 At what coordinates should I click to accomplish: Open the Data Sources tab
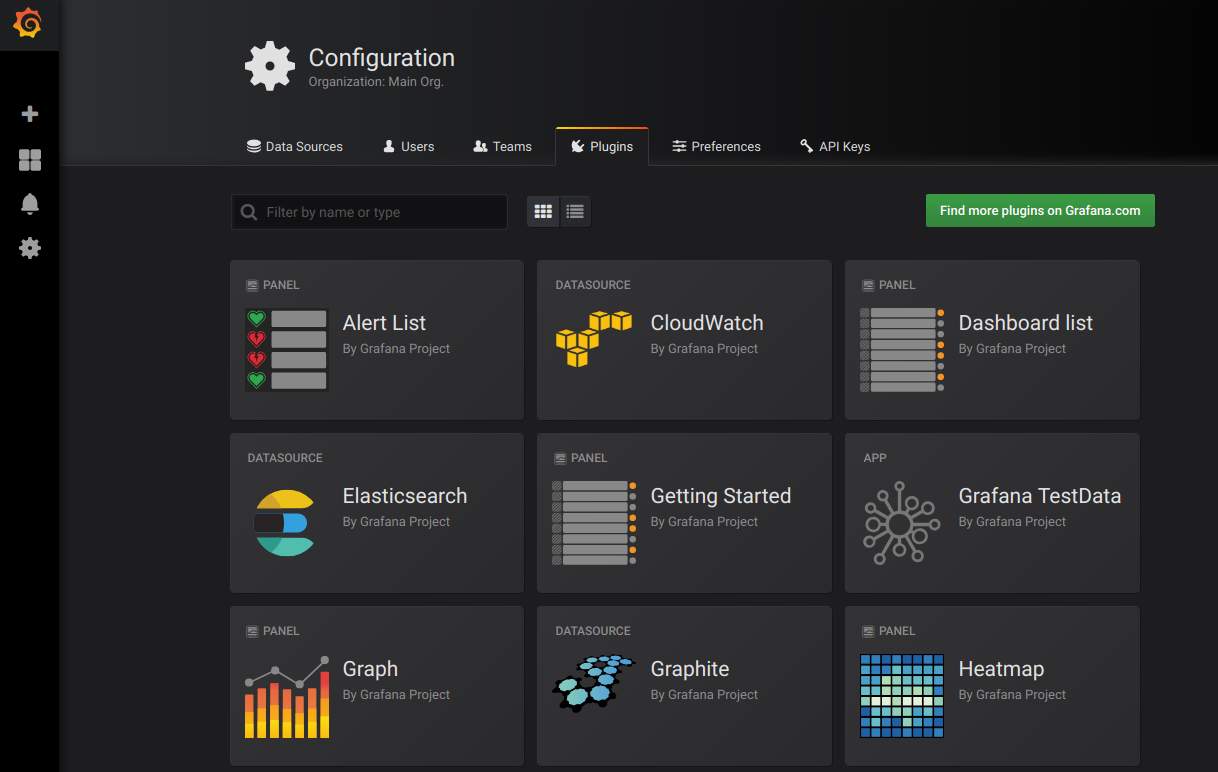[x=295, y=146]
